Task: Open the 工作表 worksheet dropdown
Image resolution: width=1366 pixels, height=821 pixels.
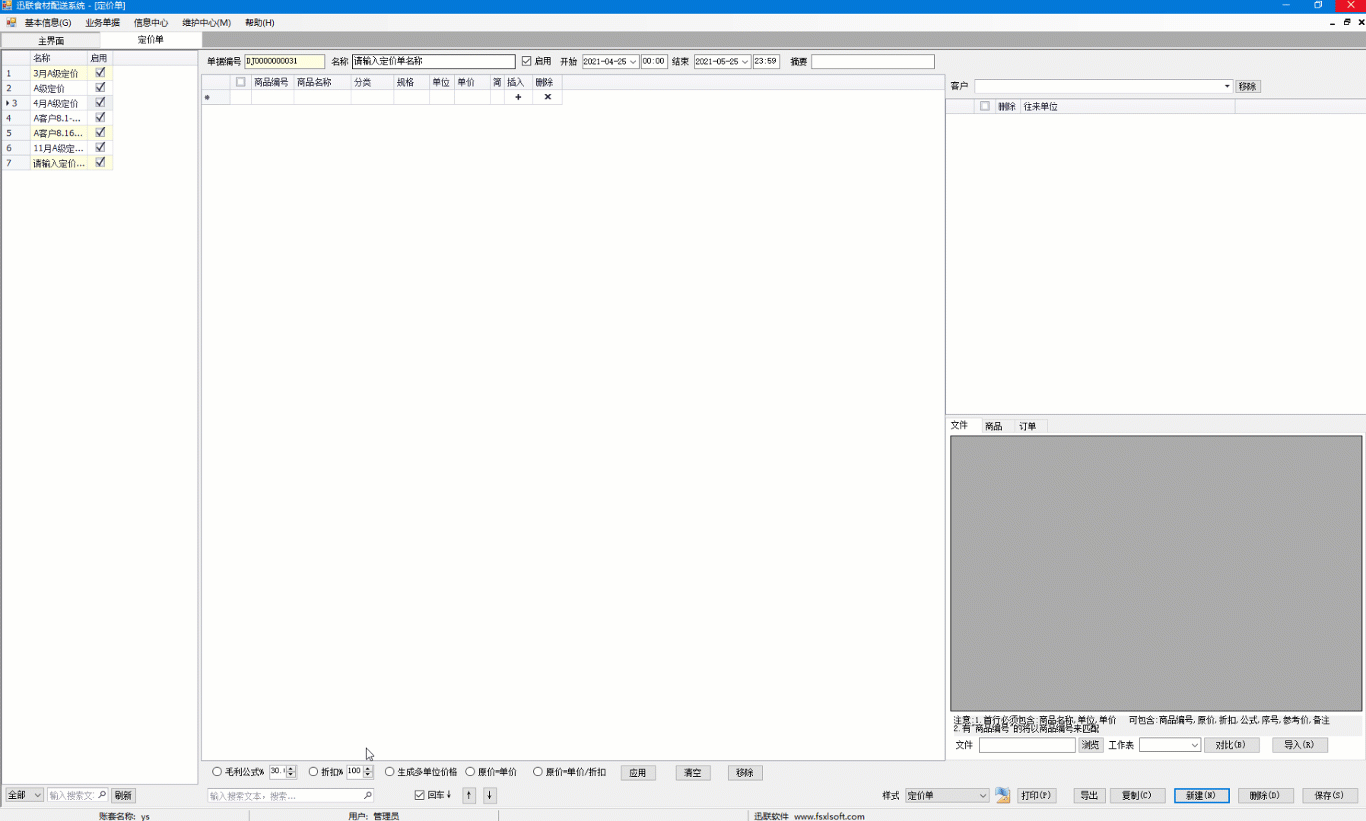Action: [x=1194, y=745]
